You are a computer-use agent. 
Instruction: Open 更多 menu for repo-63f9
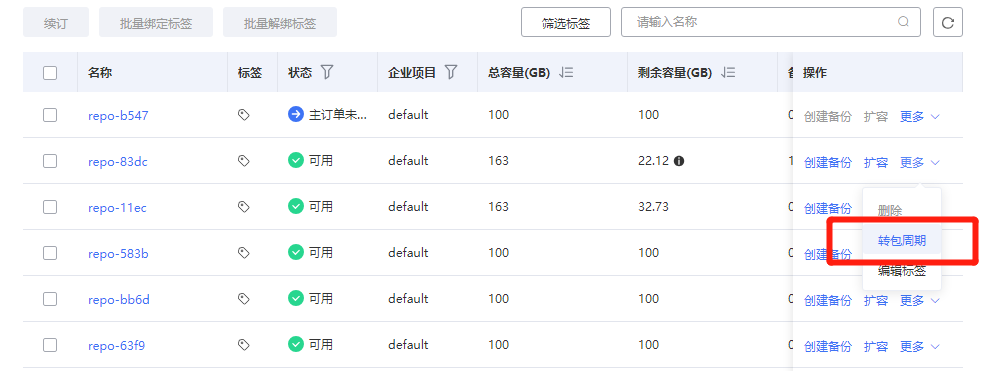pos(920,346)
